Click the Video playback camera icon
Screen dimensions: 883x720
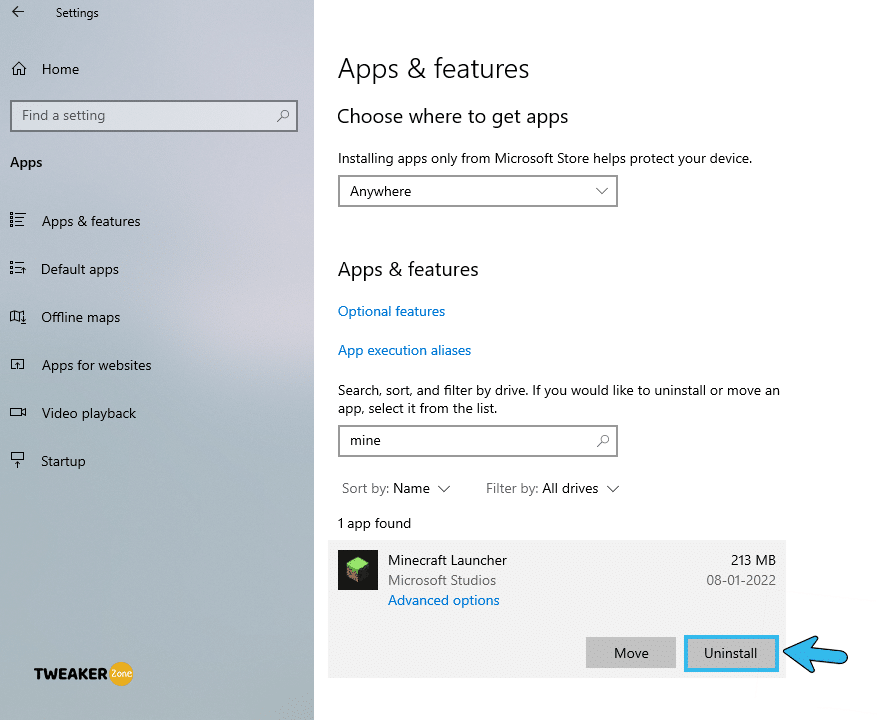pyautogui.click(x=18, y=412)
